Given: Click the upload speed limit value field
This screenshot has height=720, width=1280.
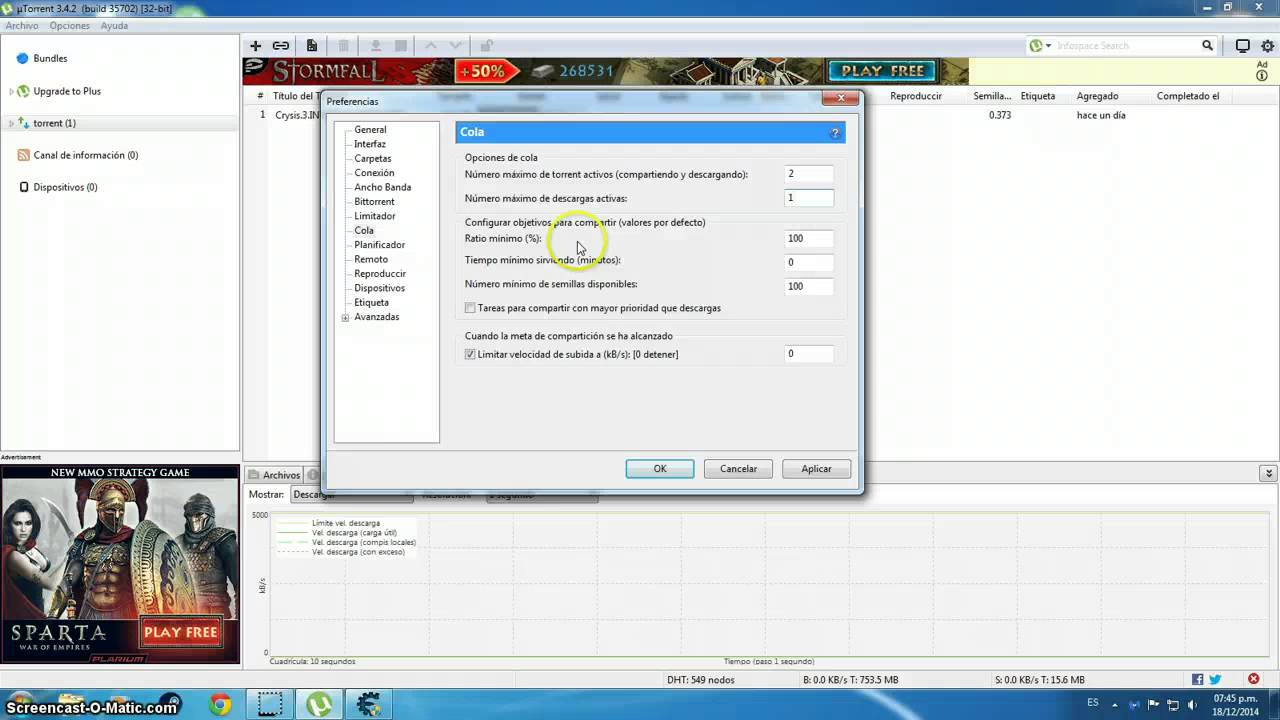Looking at the screenshot, I should click(809, 354).
